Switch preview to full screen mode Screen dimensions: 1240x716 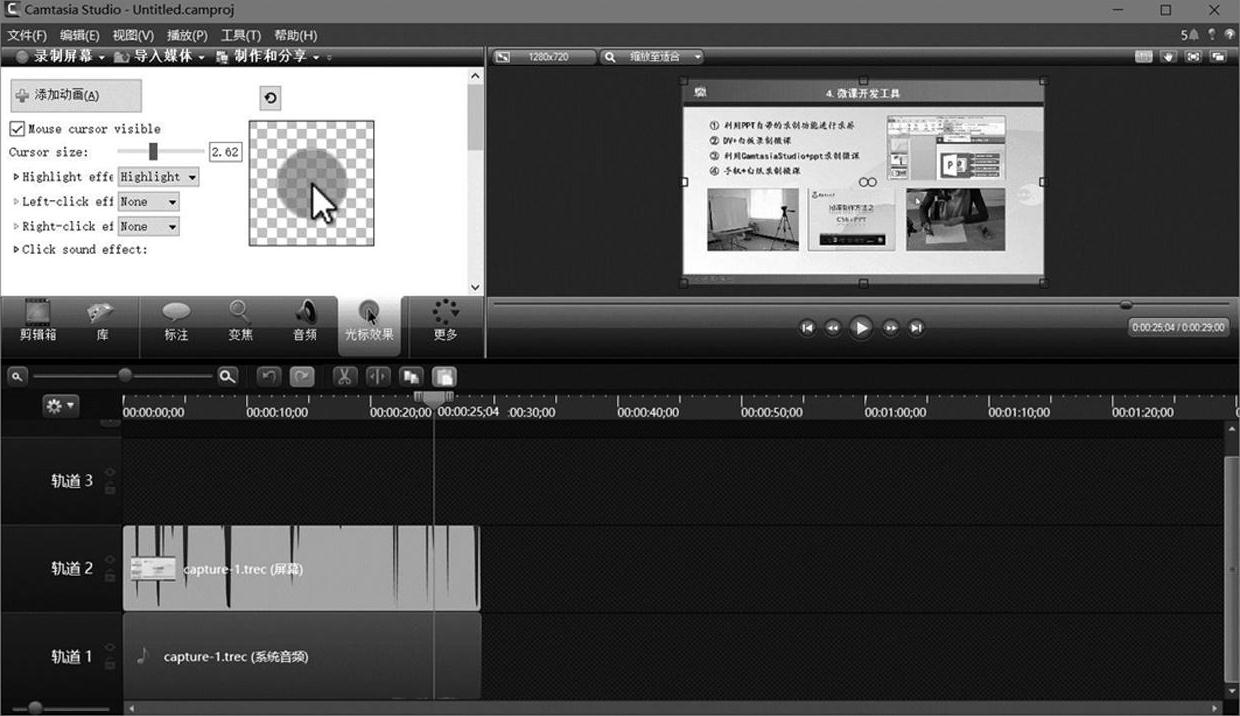point(1193,57)
